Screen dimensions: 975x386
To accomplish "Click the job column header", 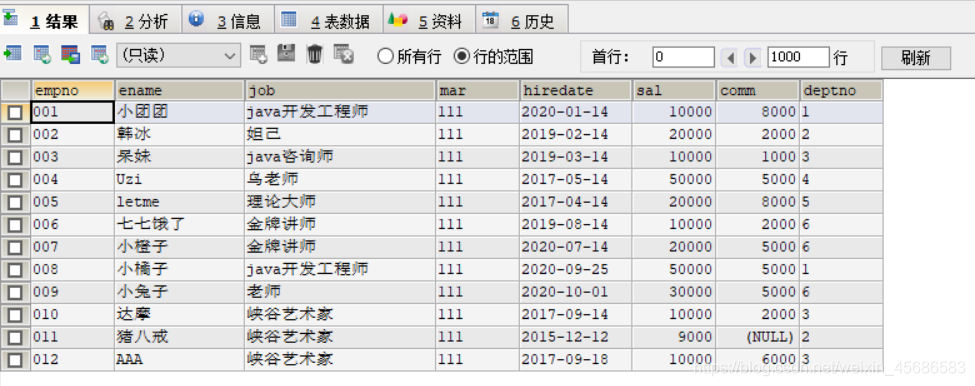I will (x=340, y=91).
